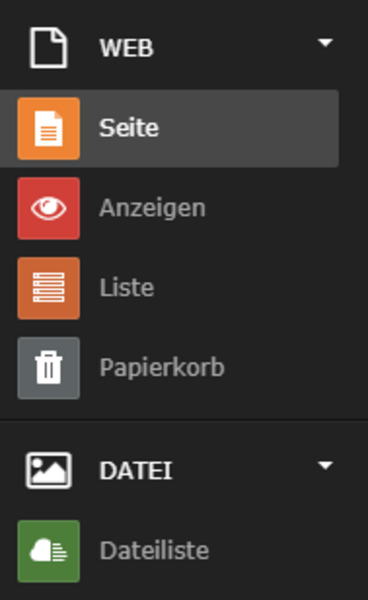368x600 pixels.
Task: Toggle the DATEI section header label
Action: point(136,470)
